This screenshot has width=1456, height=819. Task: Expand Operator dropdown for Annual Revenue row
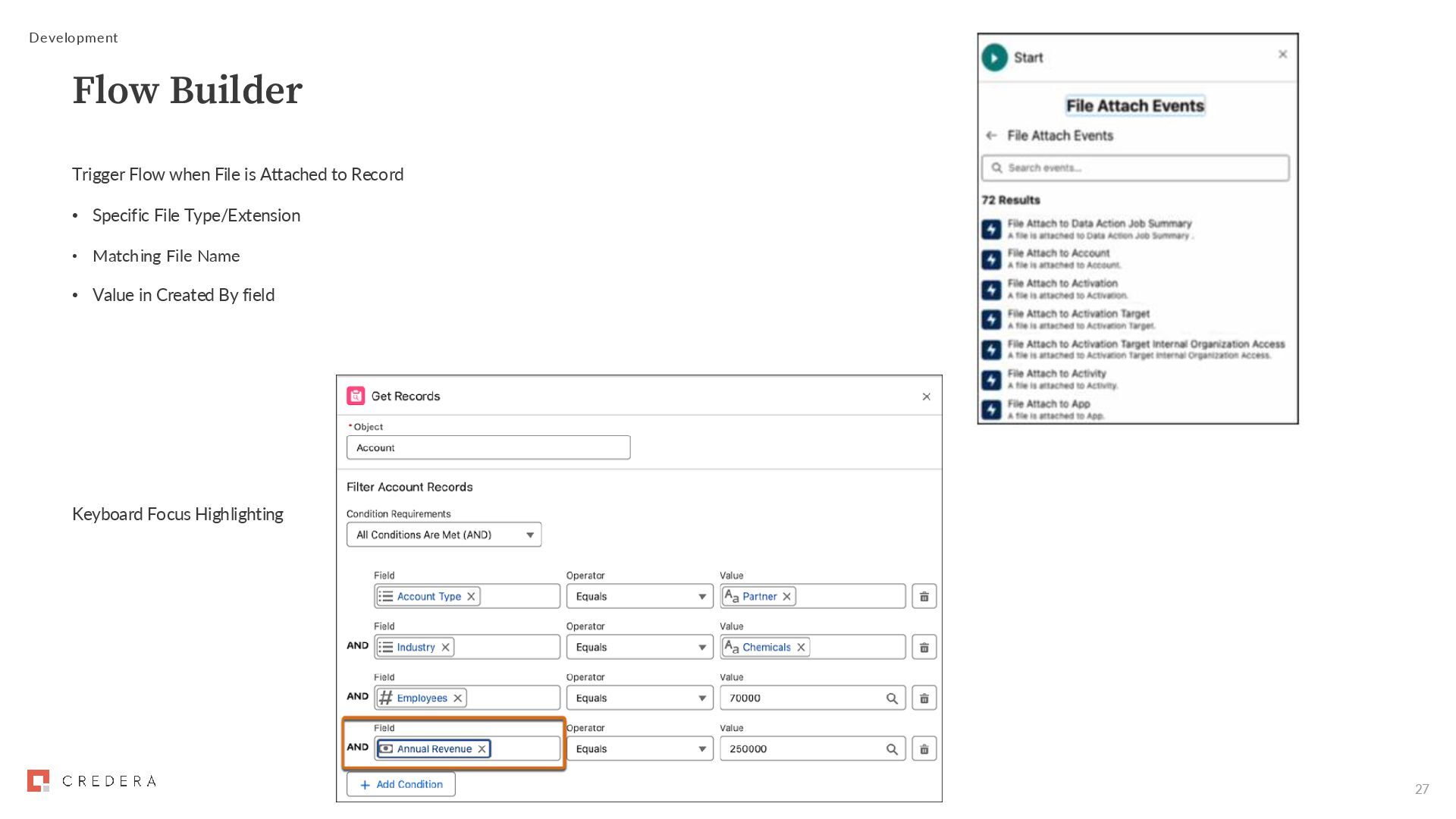(639, 749)
